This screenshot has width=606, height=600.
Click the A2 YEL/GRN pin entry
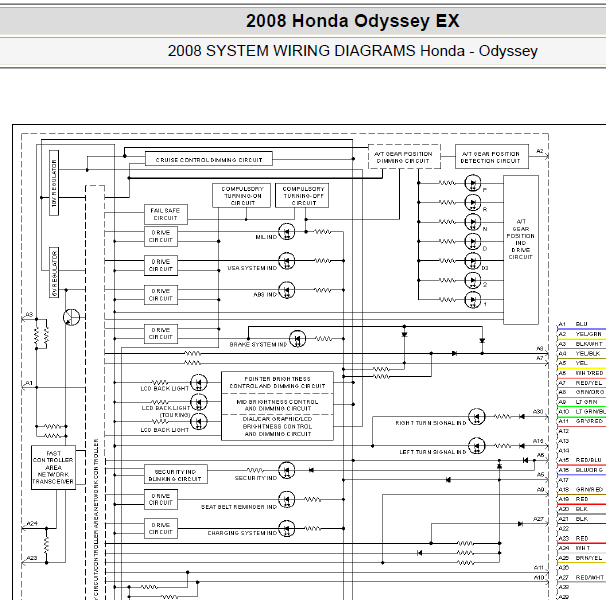(x=582, y=334)
